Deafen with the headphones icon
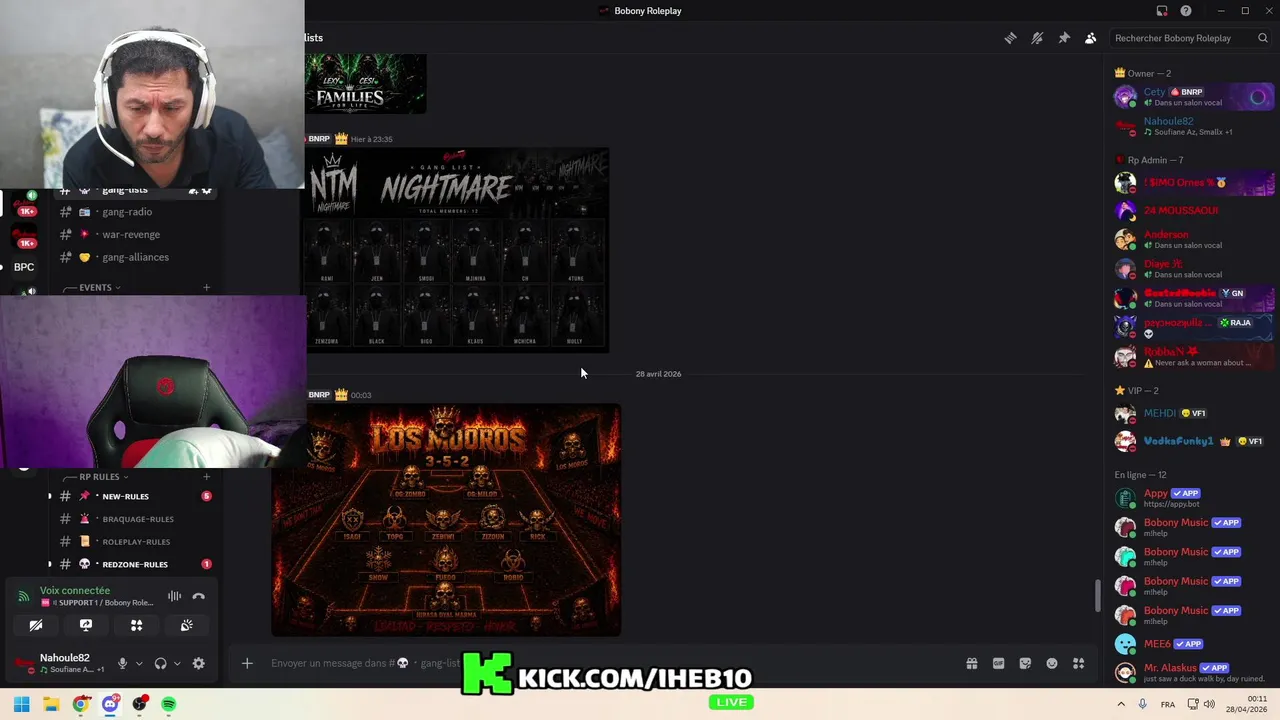The height and width of the screenshot is (720, 1280). 160,663
